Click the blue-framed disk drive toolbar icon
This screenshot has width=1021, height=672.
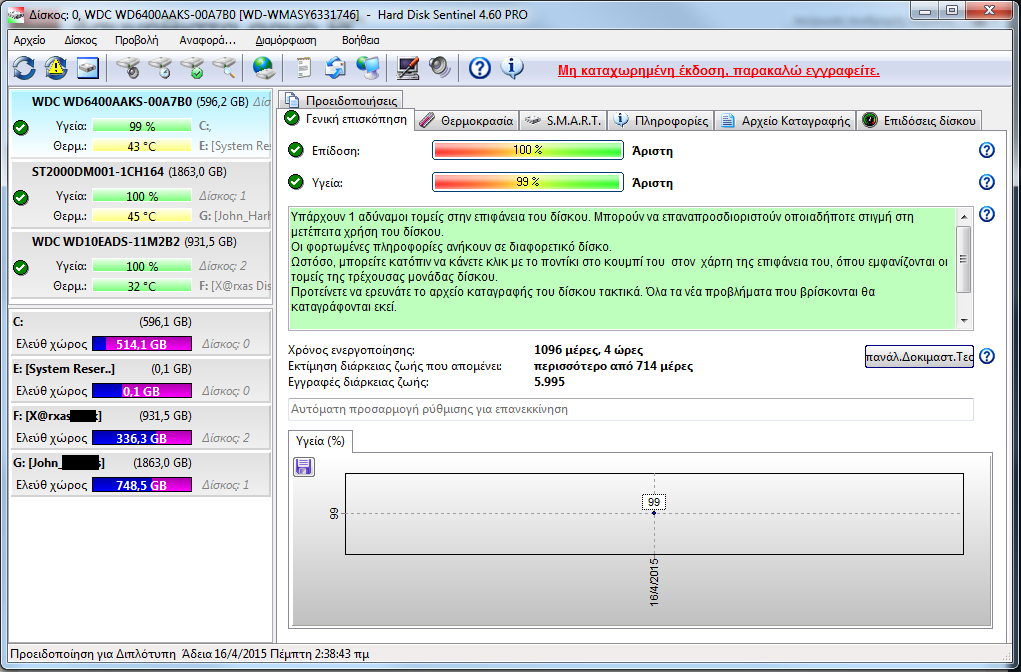tap(88, 68)
